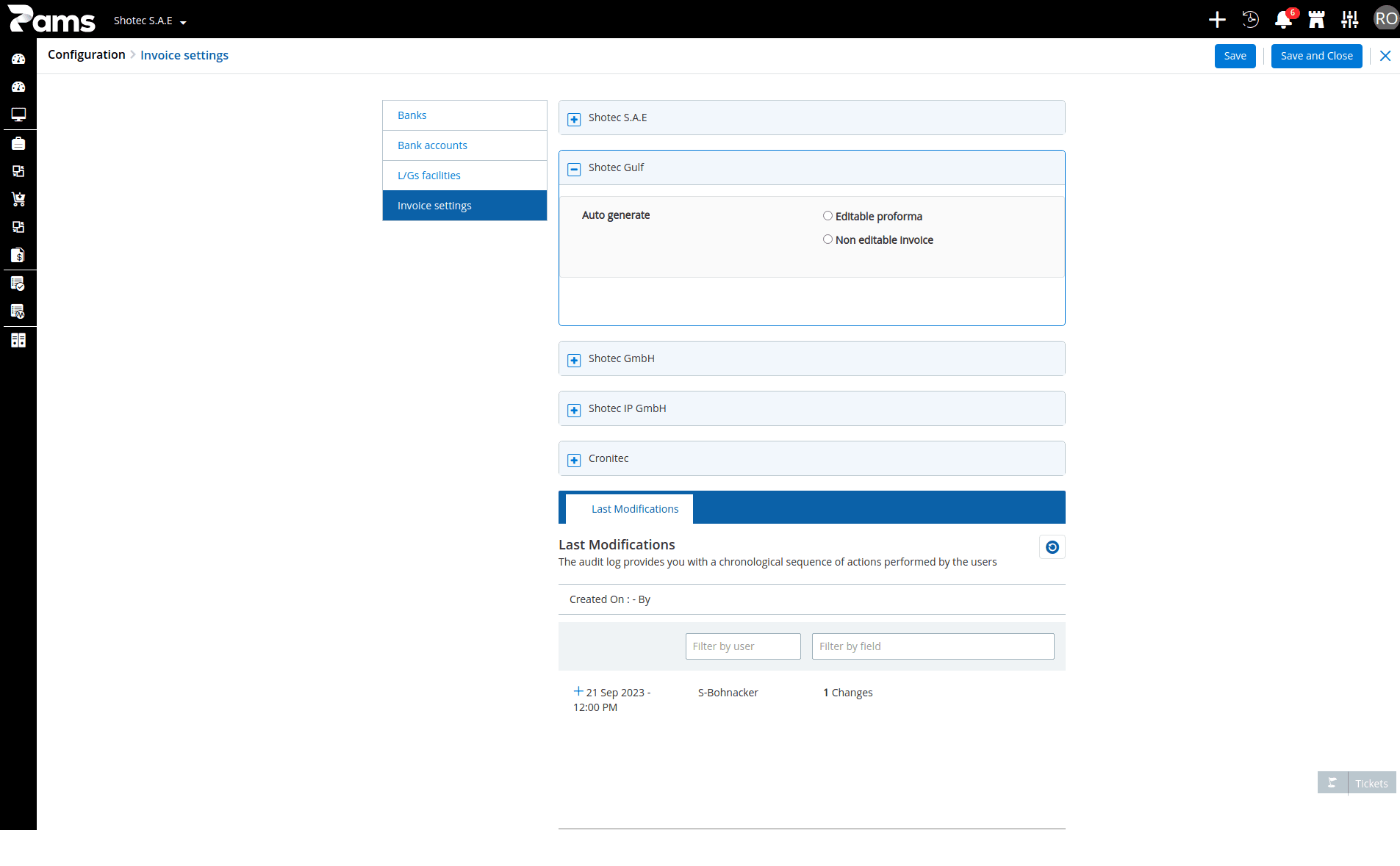Click the Auto generate label
Viewport: 1400px width, 866px height.
tap(616, 215)
